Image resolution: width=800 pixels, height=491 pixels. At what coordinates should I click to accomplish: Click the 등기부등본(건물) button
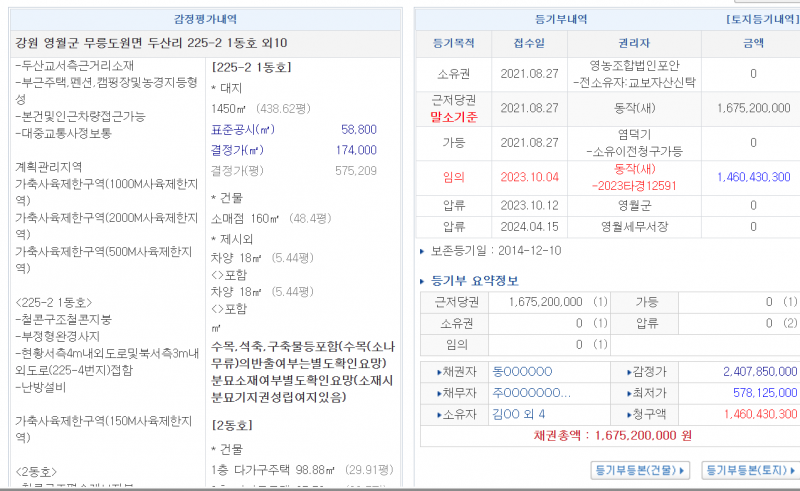642,469
